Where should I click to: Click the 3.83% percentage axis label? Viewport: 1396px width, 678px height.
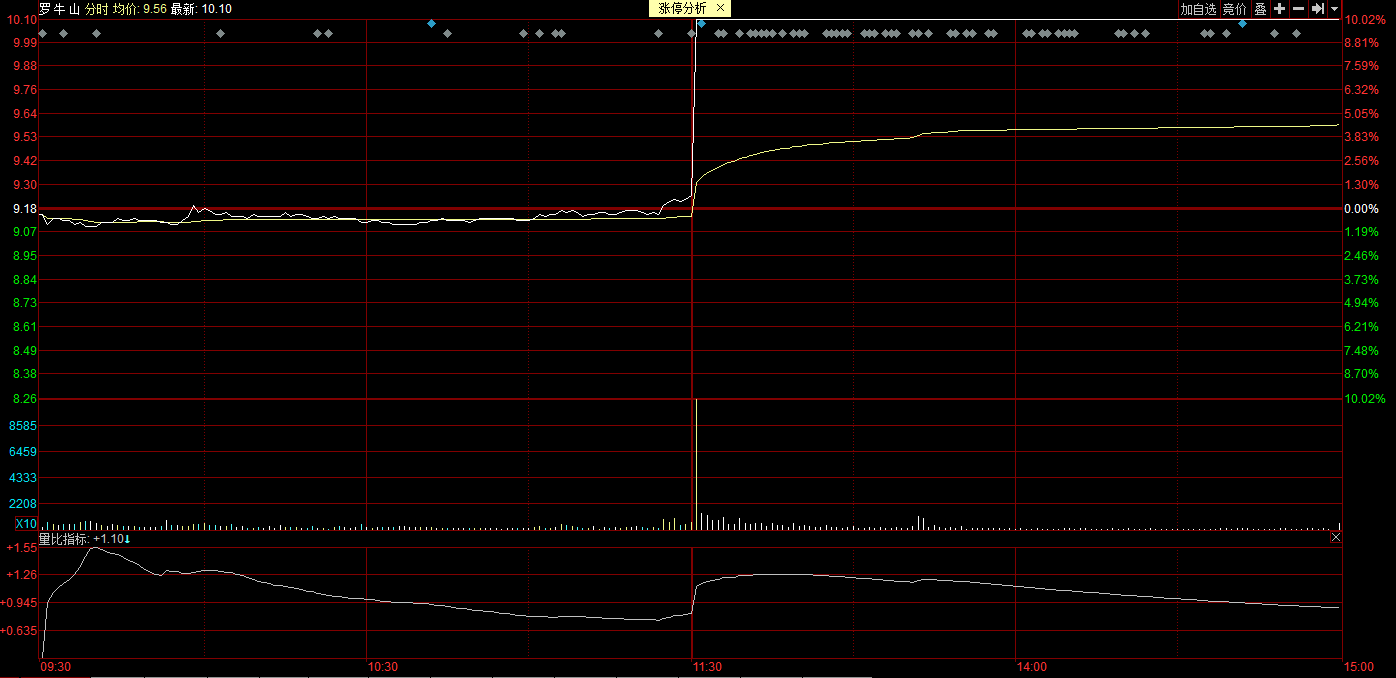1361,137
